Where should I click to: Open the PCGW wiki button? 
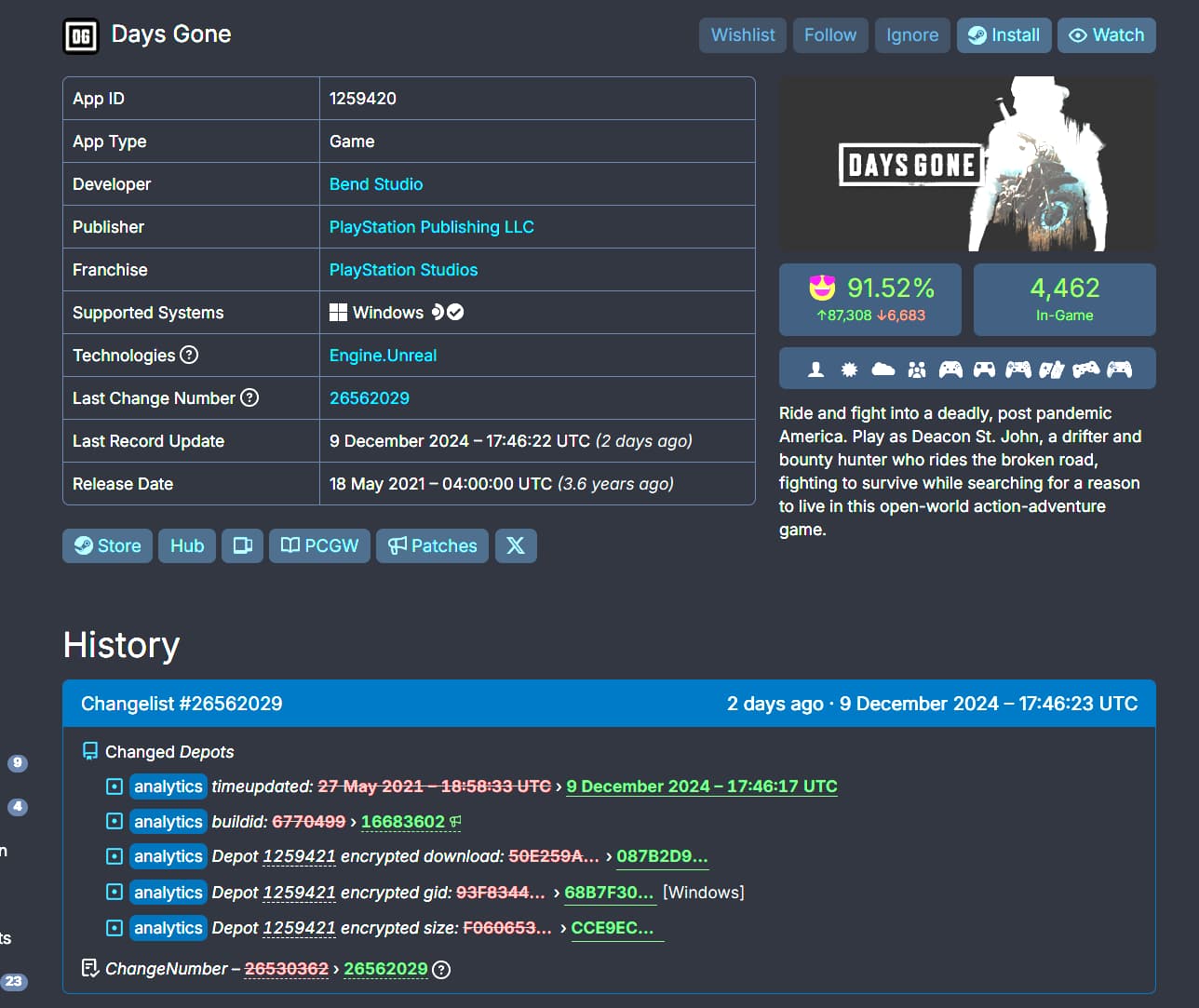pyautogui.click(x=319, y=545)
